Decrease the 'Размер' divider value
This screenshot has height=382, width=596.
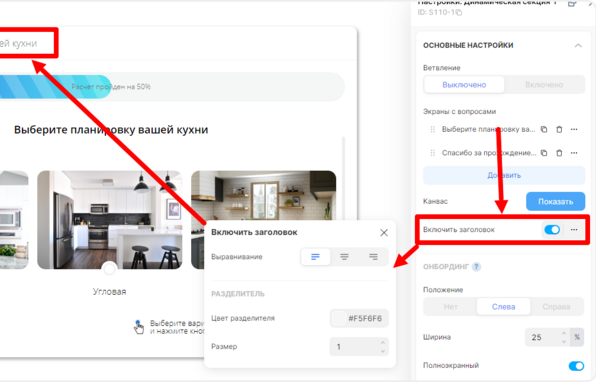click(383, 351)
